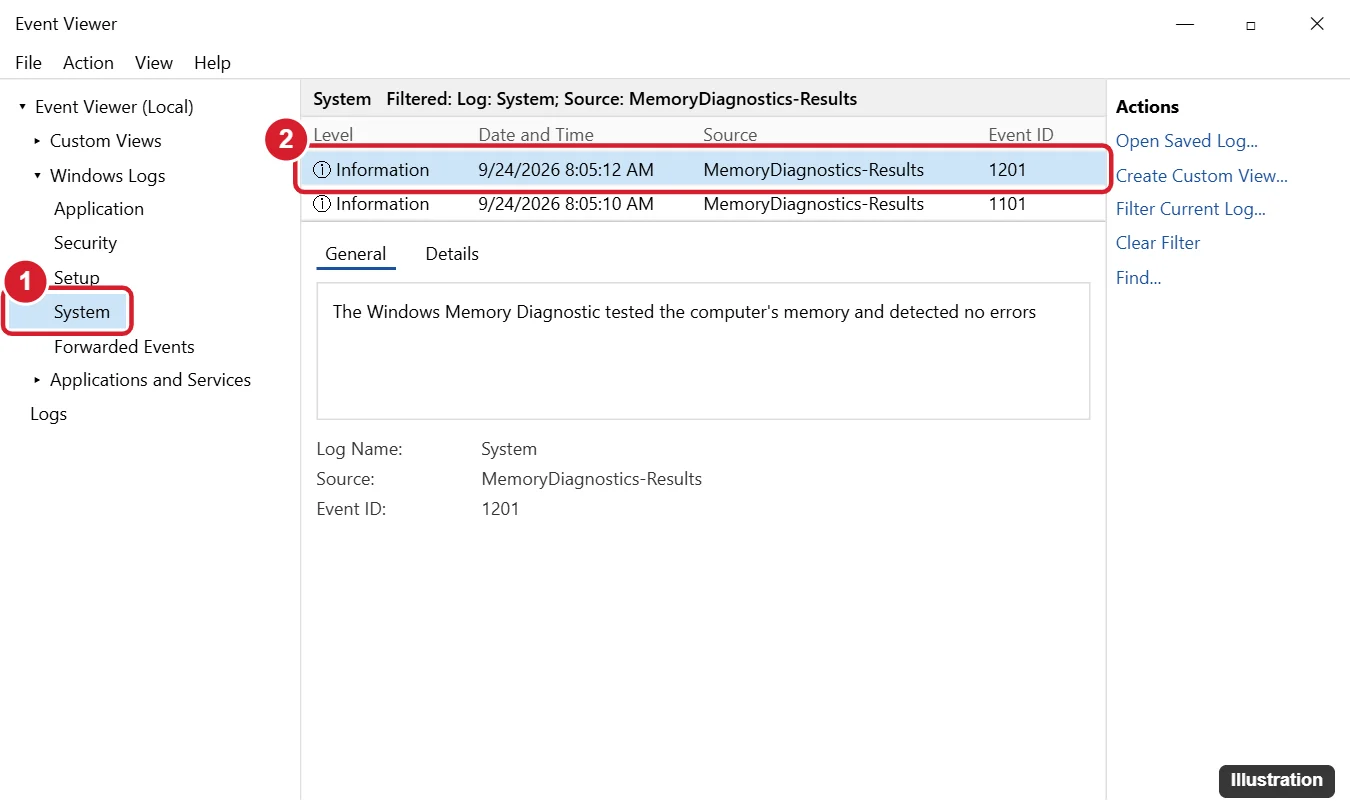
Task: Click the Event ID 1101 cell
Action: [x=1007, y=204]
